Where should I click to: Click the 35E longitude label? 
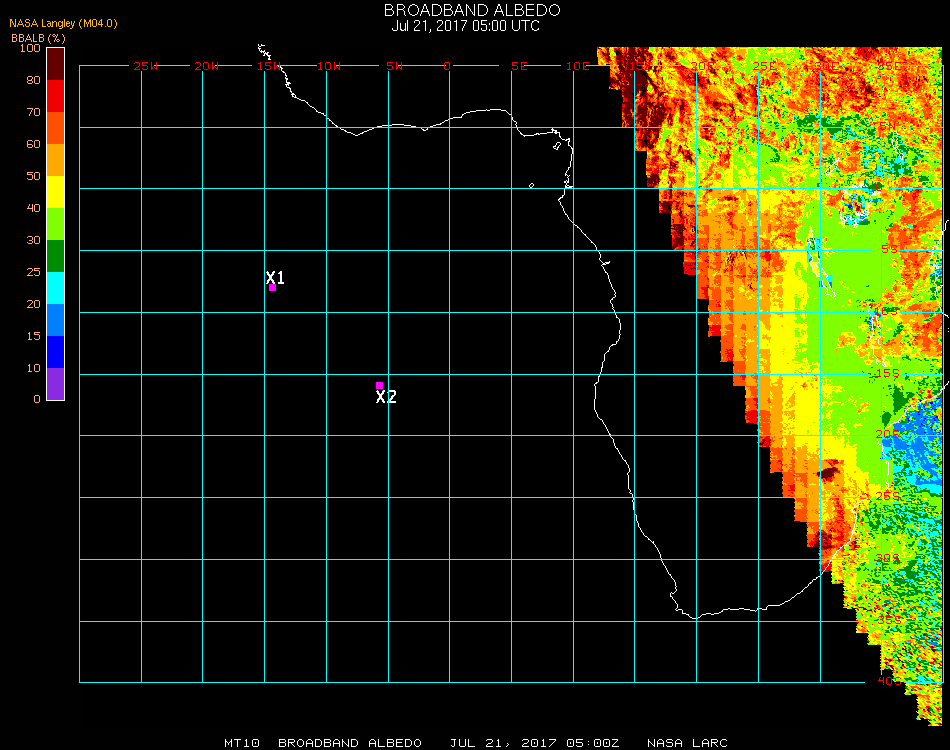pos(889,66)
